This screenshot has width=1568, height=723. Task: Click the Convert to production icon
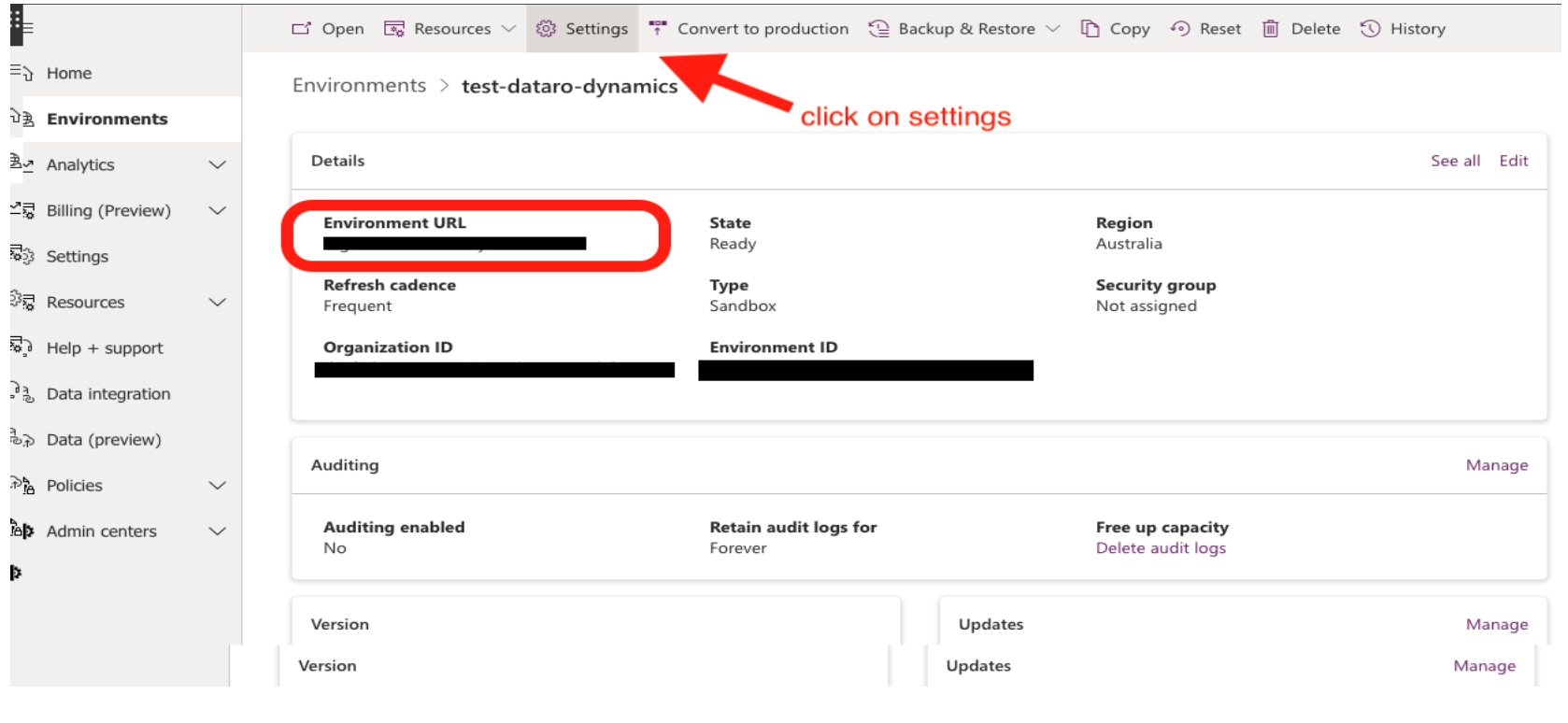click(x=658, y=29)
